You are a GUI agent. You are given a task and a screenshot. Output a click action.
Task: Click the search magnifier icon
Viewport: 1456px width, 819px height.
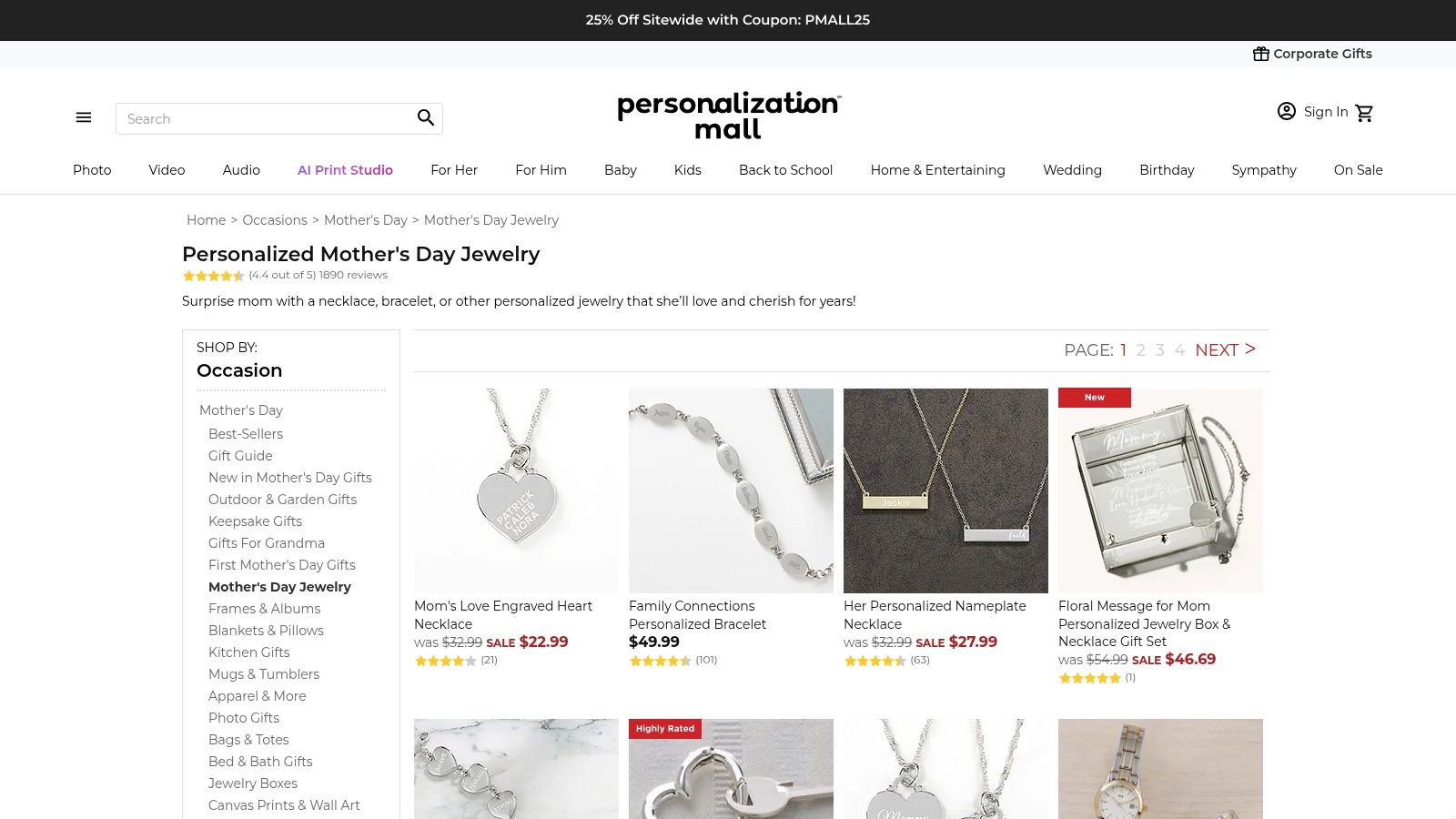[425, 117]
